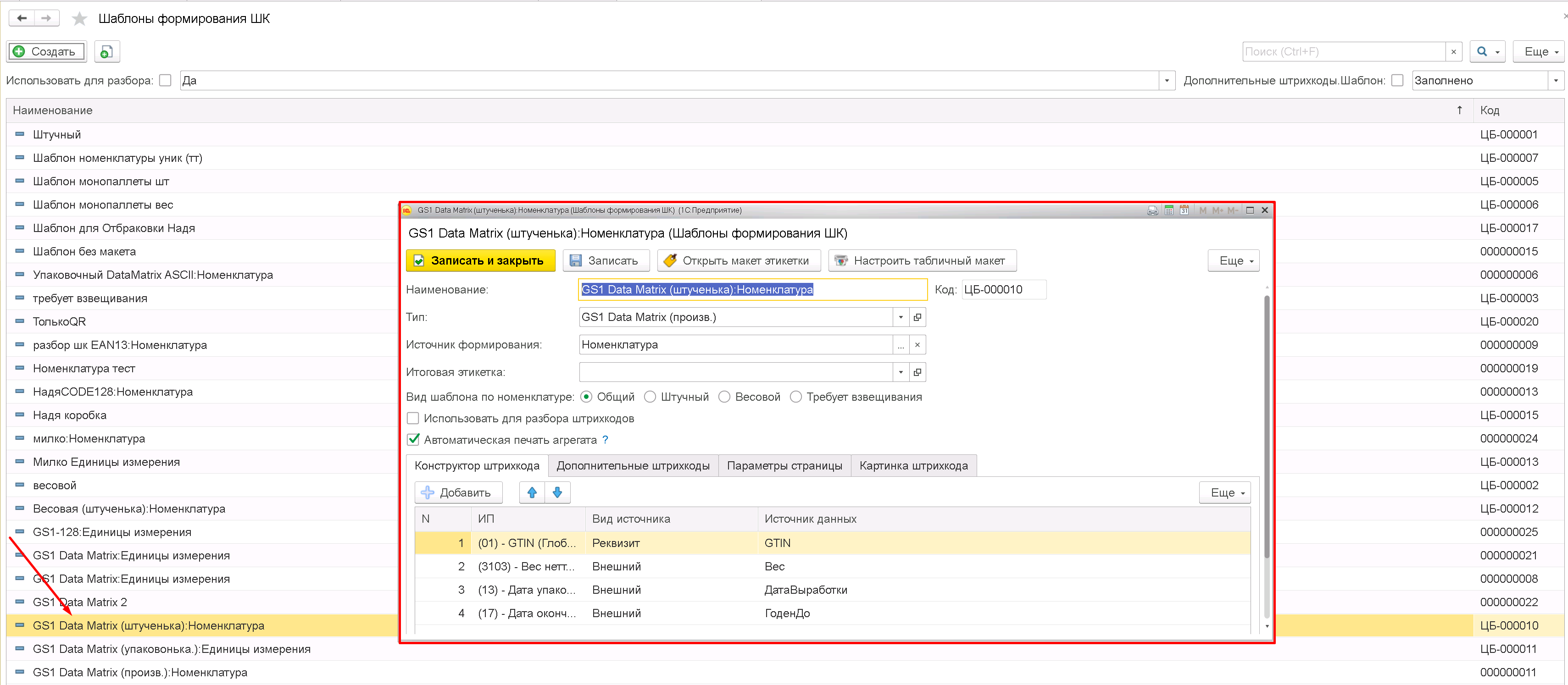
Task: Add page to favorites with star
Action: (79, 19)
